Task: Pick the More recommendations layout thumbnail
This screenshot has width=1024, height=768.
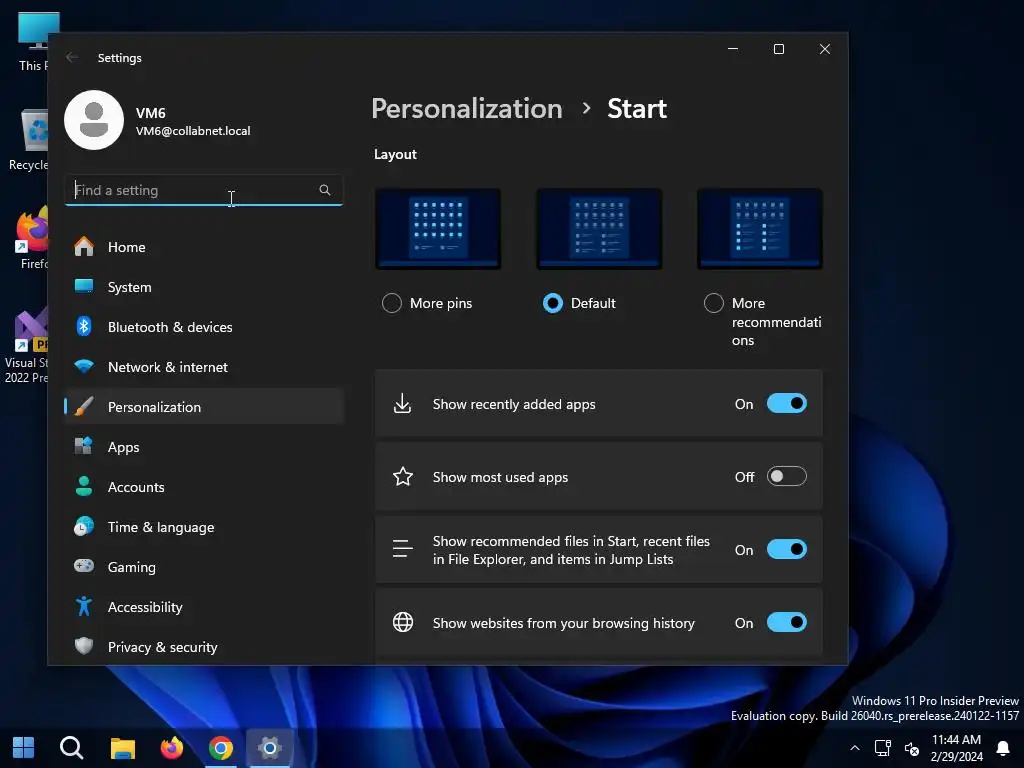Action: point(760,229)
